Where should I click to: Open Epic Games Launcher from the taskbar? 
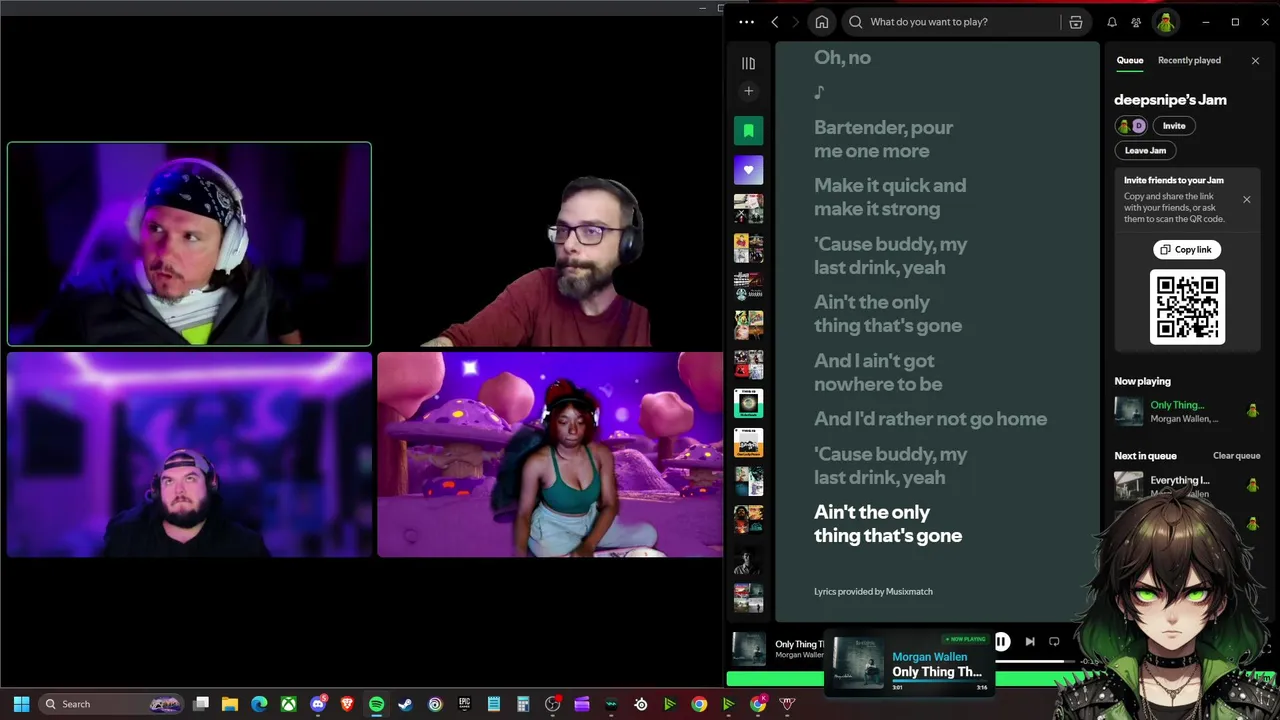tap(464, 704)
